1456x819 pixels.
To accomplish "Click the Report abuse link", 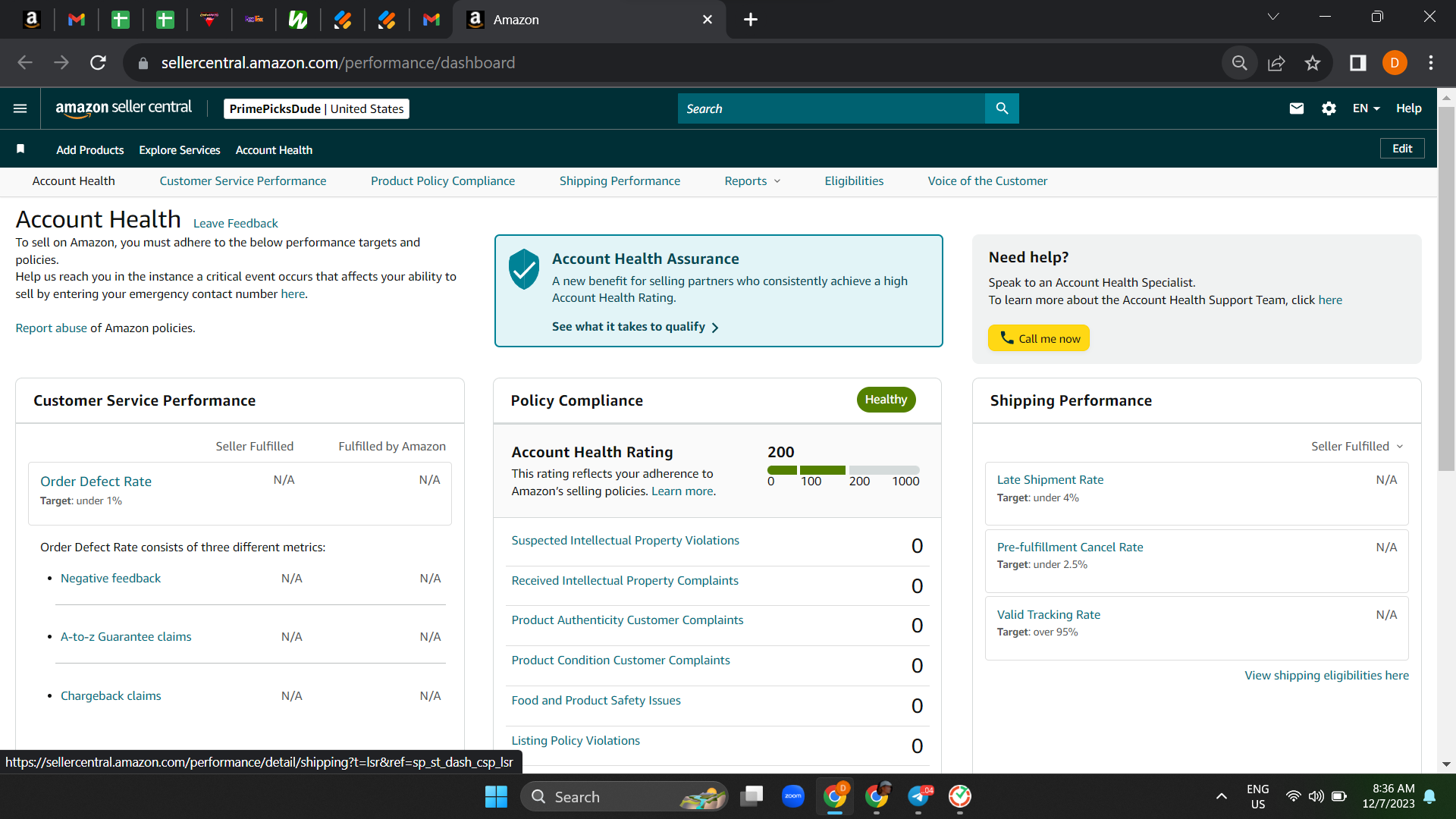I will [x=51, y=328].
